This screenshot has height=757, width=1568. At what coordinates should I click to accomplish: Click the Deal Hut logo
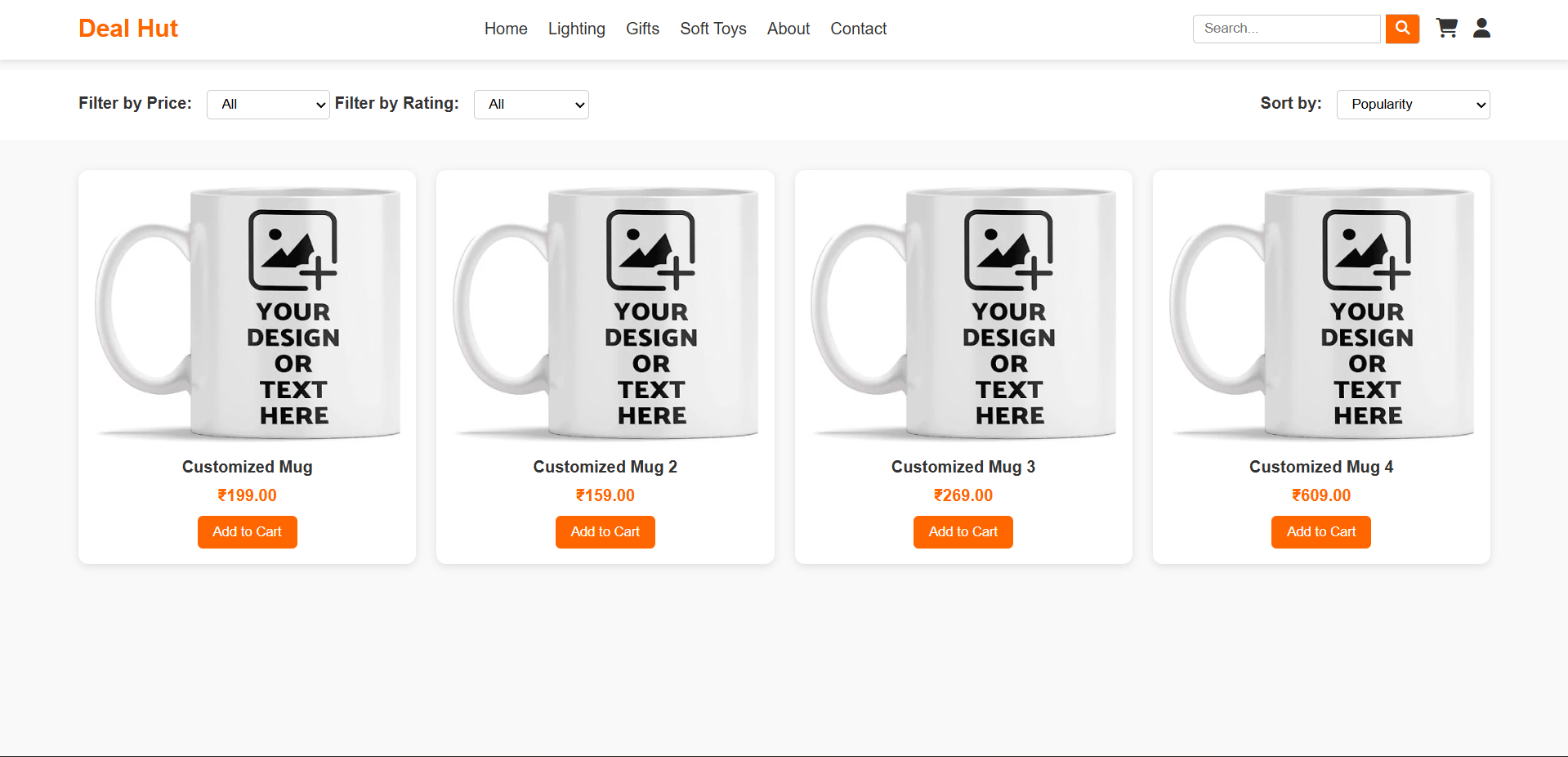[x=128, y=29]
